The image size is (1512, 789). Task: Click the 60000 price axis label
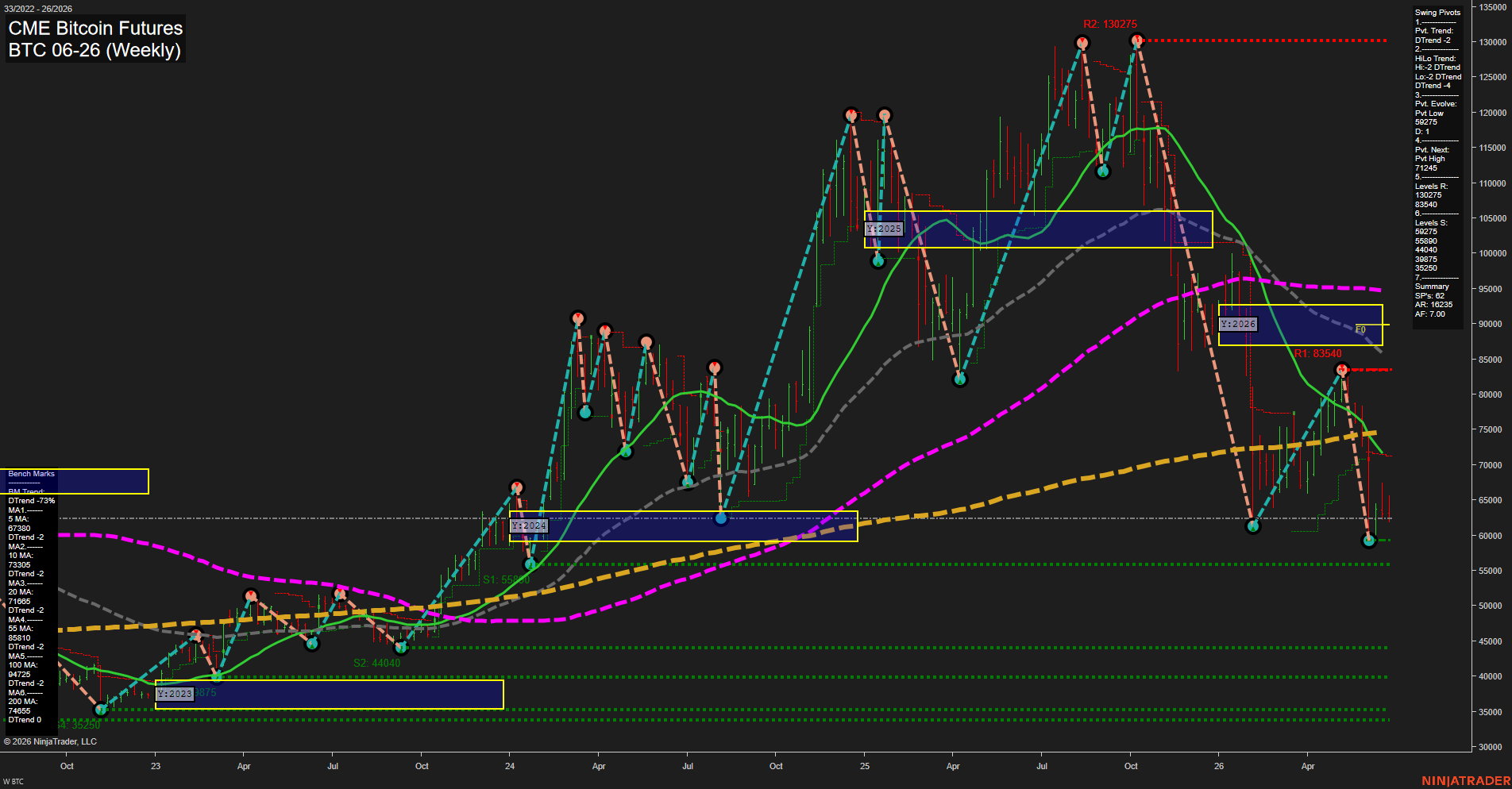coord(1491,536)
